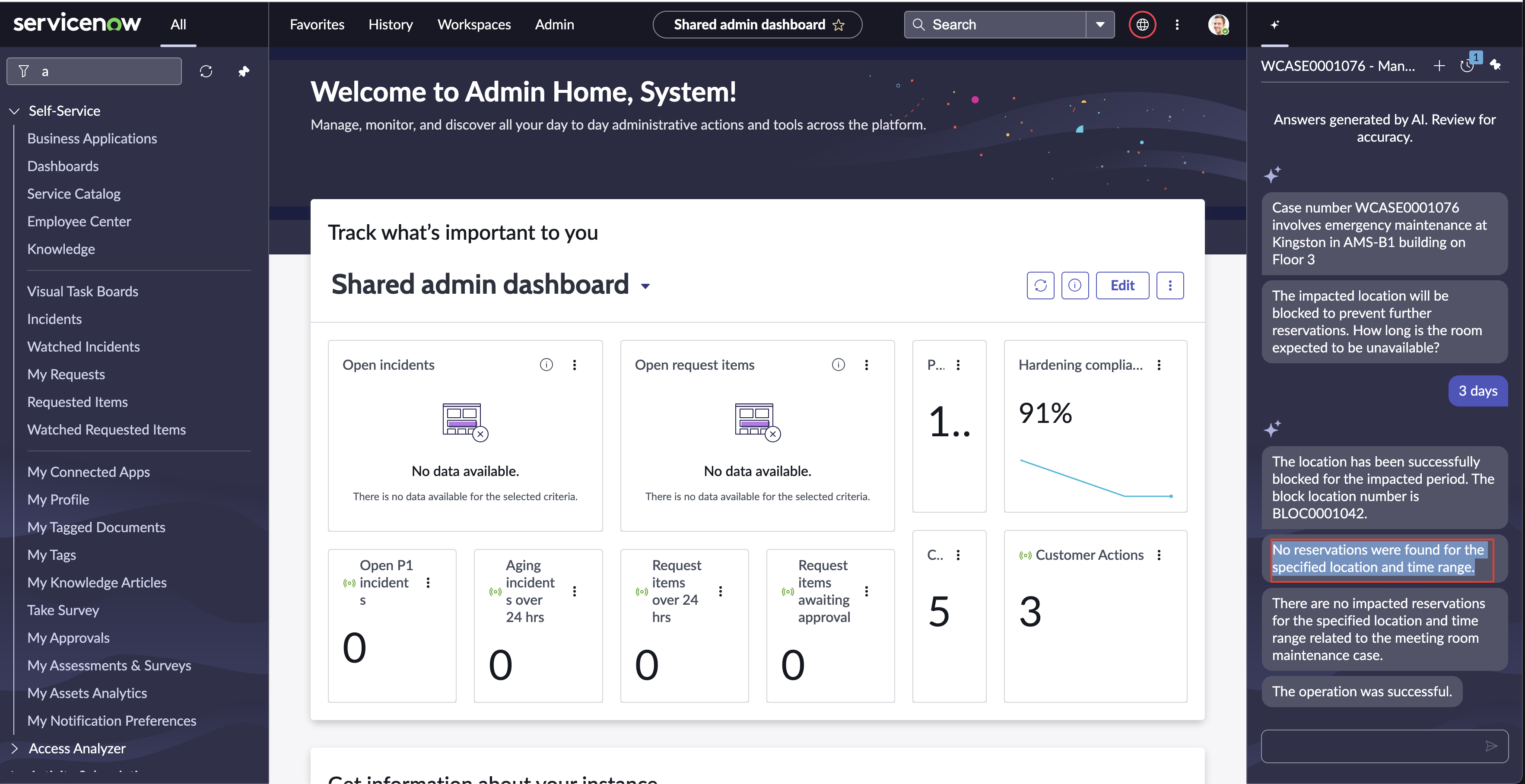This screenshot has width=1525, height=784.
Task: Open the Service Catalog module
Action: 74,194
